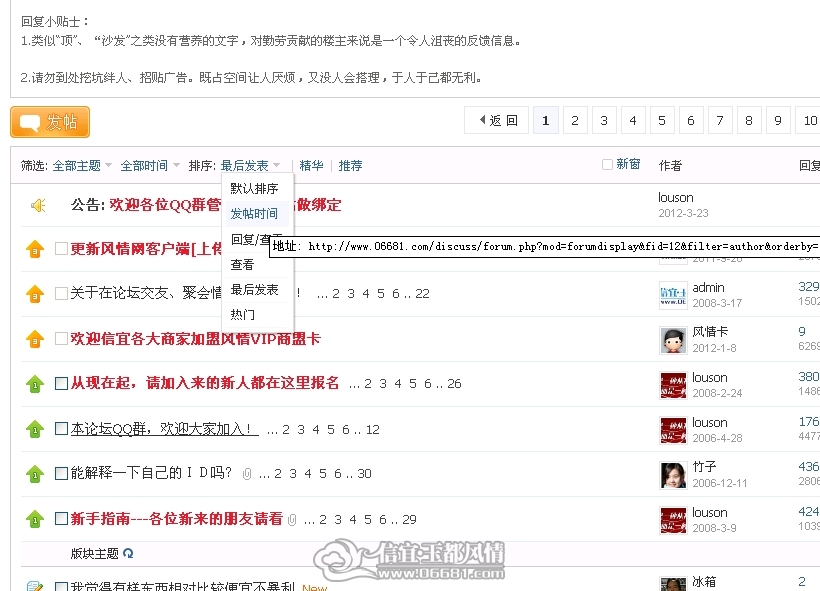Screen dimensions: 820x591
Task: Expand the 全部主题 filter dropdown
Action: [x=82, y=166]
